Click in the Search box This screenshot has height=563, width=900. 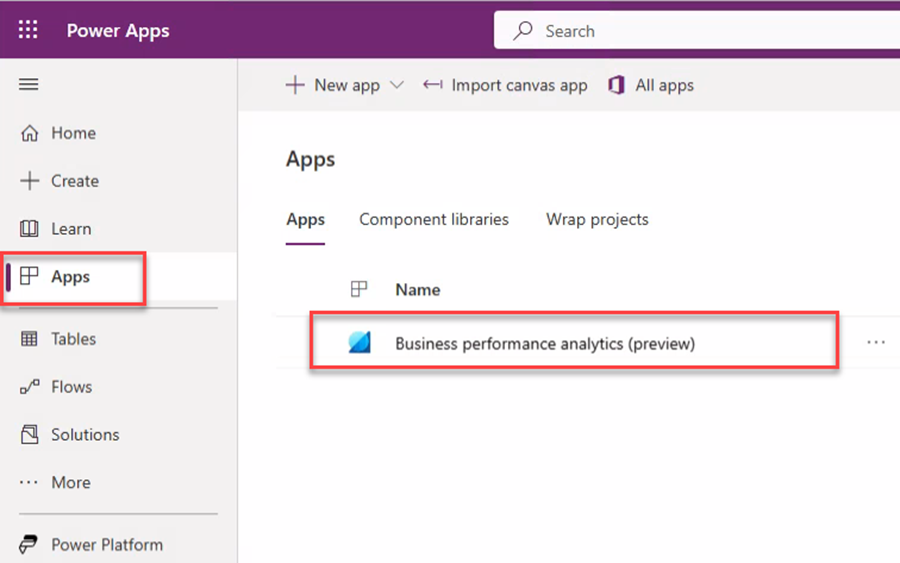point(697,30)
